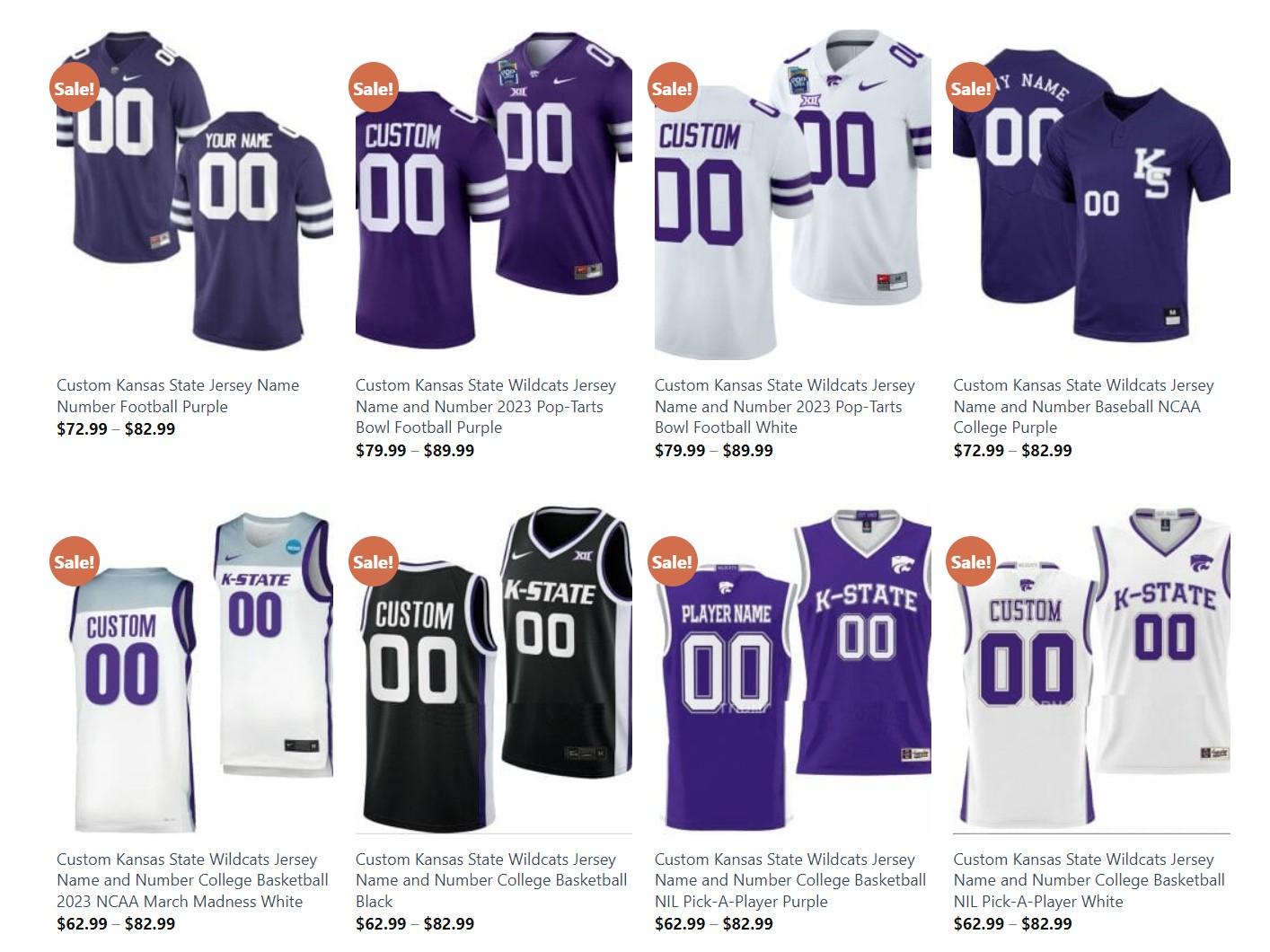Open the white NIL Pick-A-Player jersey image

(x=1091, y=668)
